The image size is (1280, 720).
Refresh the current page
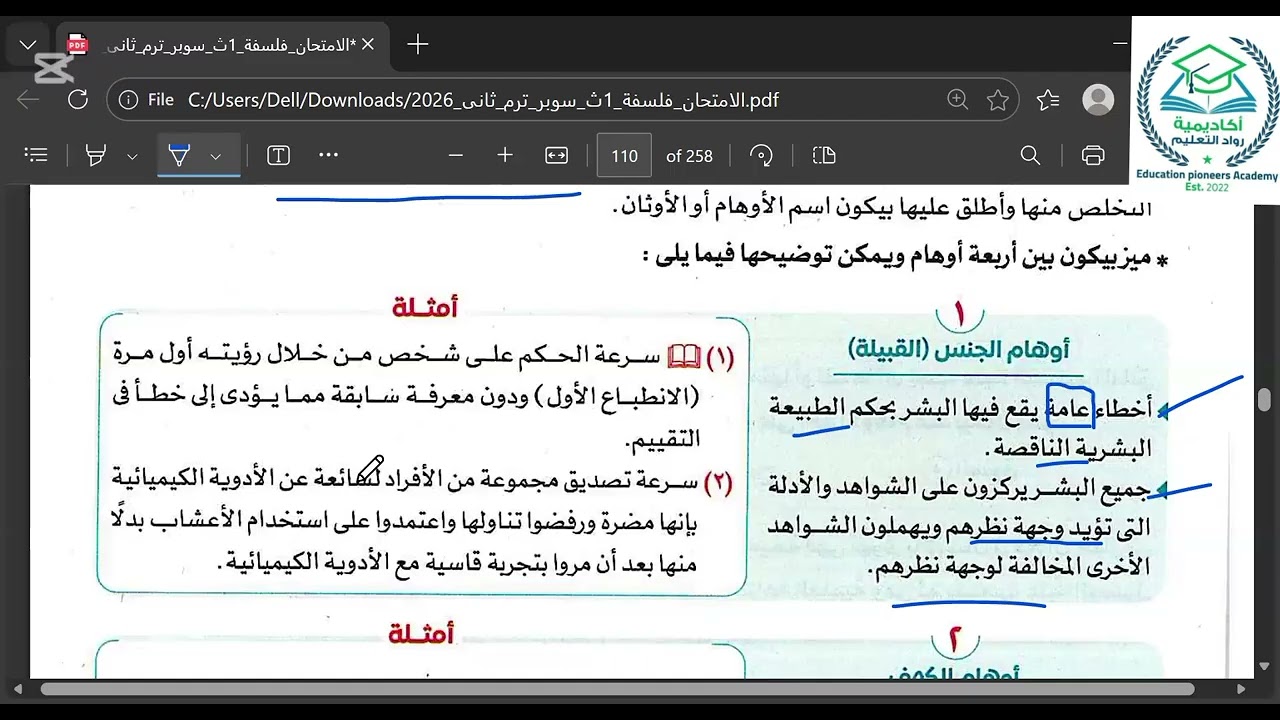pyautogui.click(x=77, y=100)
